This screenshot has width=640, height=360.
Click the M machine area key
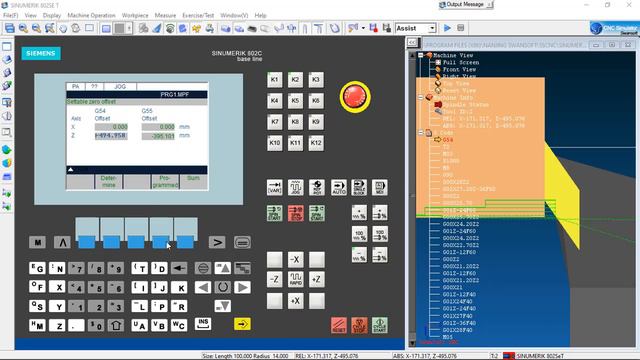[x=38, y=242]
